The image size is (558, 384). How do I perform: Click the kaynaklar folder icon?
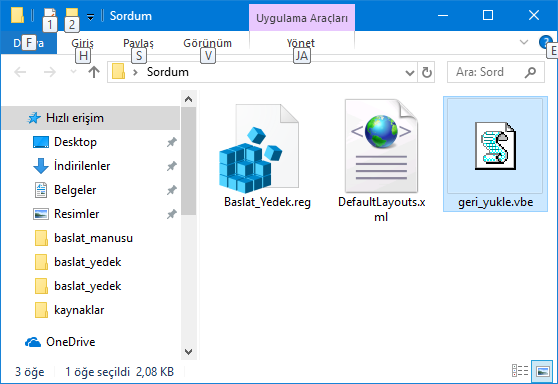tap(41, 310)
